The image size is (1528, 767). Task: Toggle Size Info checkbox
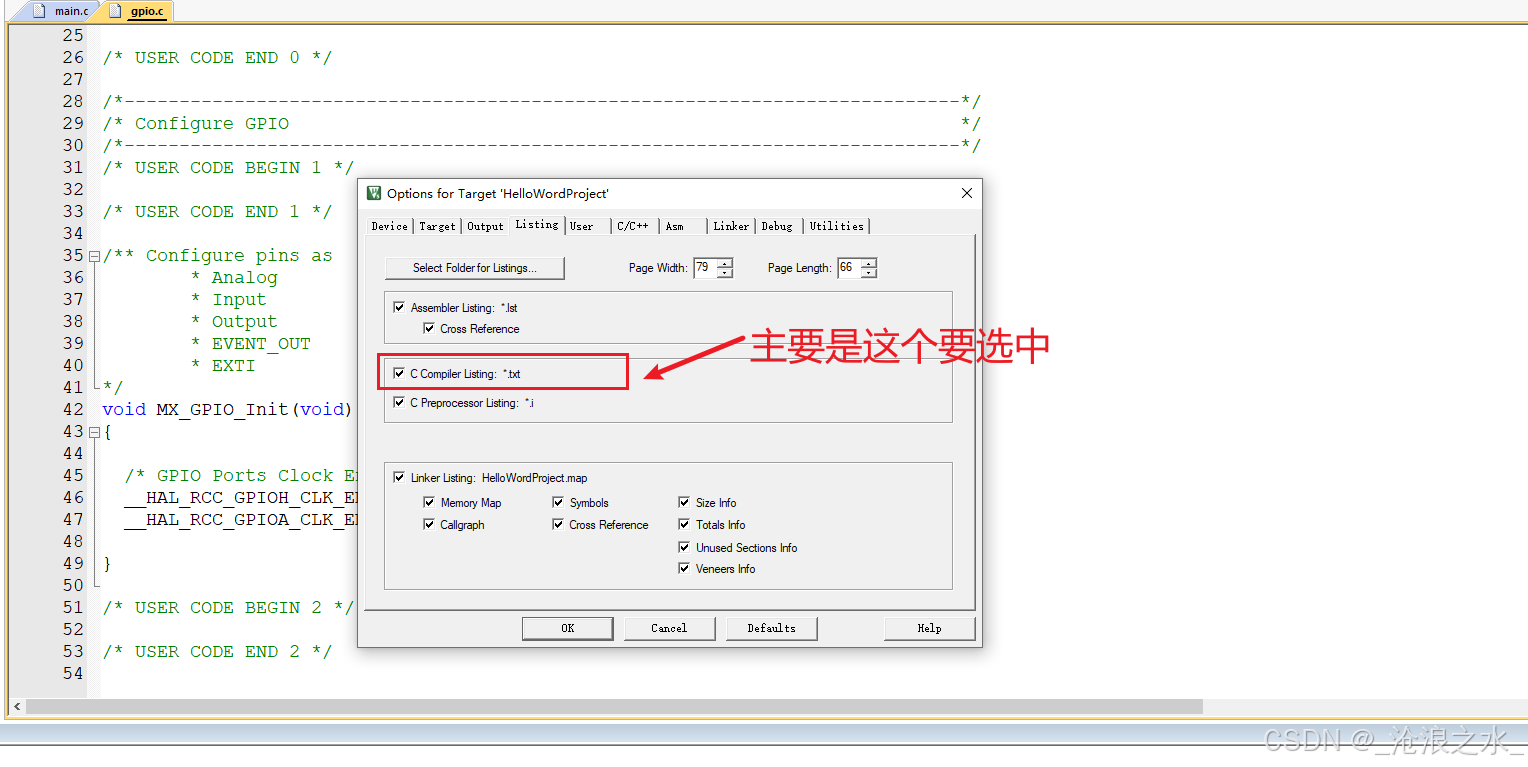pyautogui.click(x=684, y=503)
